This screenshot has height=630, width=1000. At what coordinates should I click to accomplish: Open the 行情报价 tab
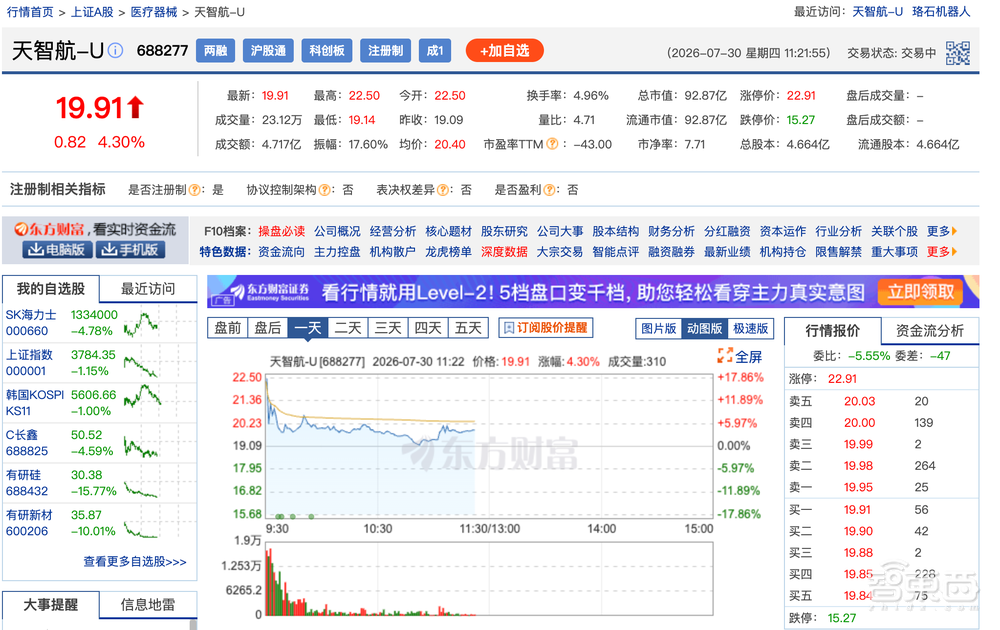point(832,330)
